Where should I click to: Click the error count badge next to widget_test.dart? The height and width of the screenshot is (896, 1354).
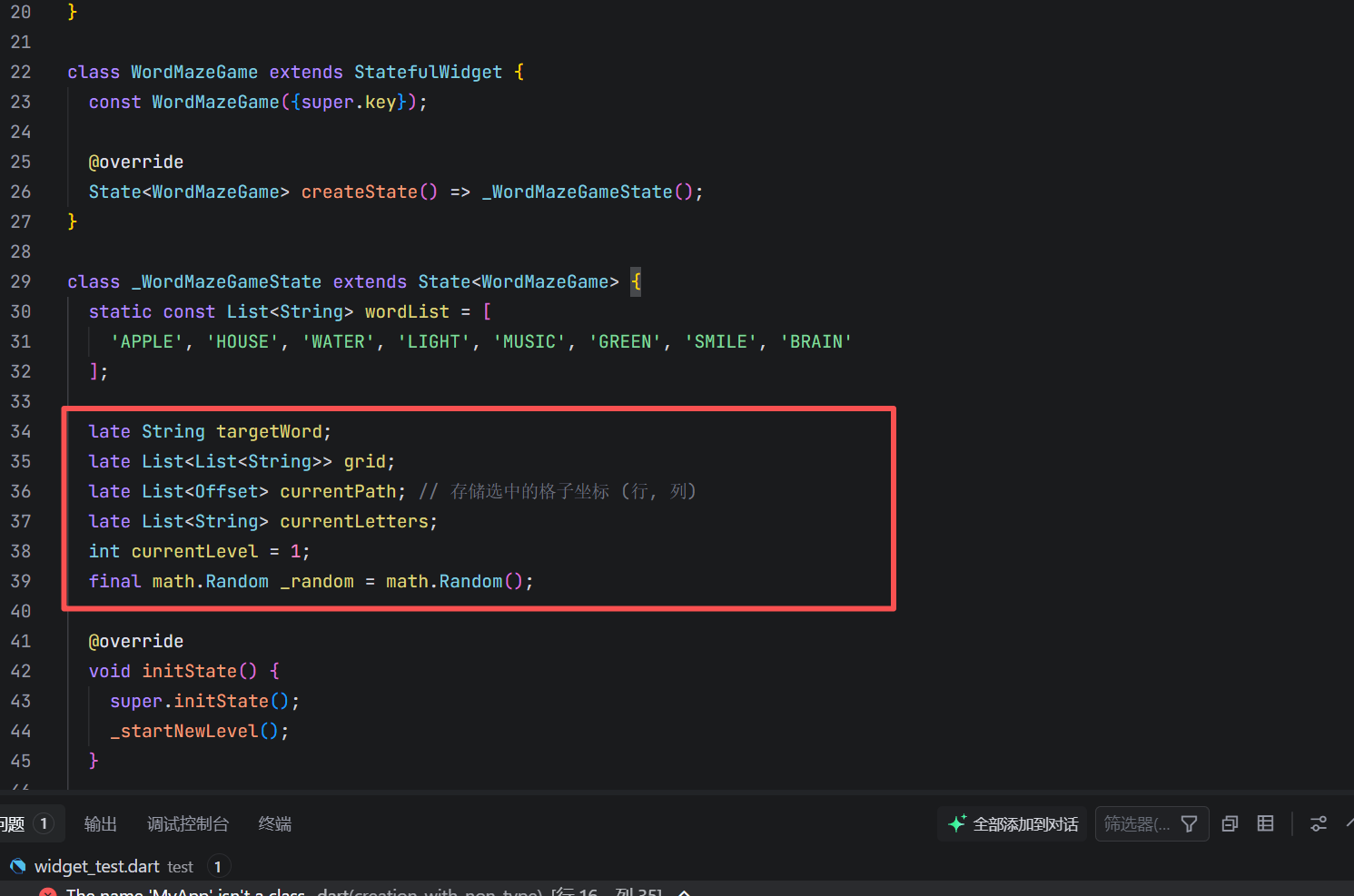[x=218, y=866]
